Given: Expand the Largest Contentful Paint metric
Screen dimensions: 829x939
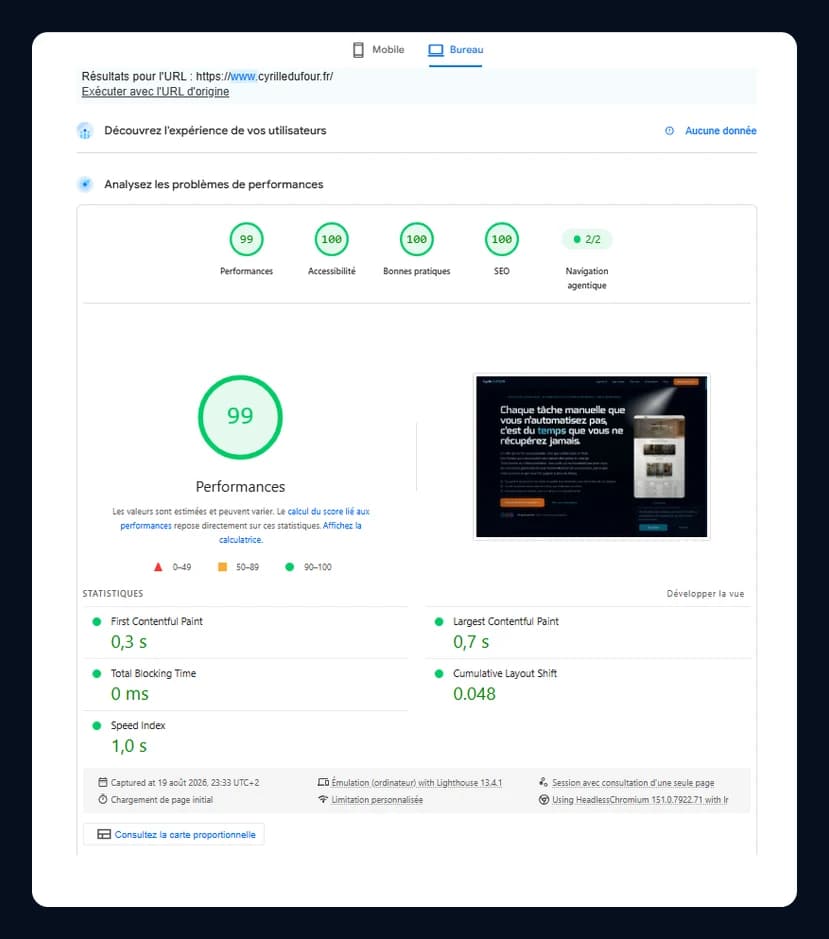Looking at the screenshot, I should pos(588,632).
